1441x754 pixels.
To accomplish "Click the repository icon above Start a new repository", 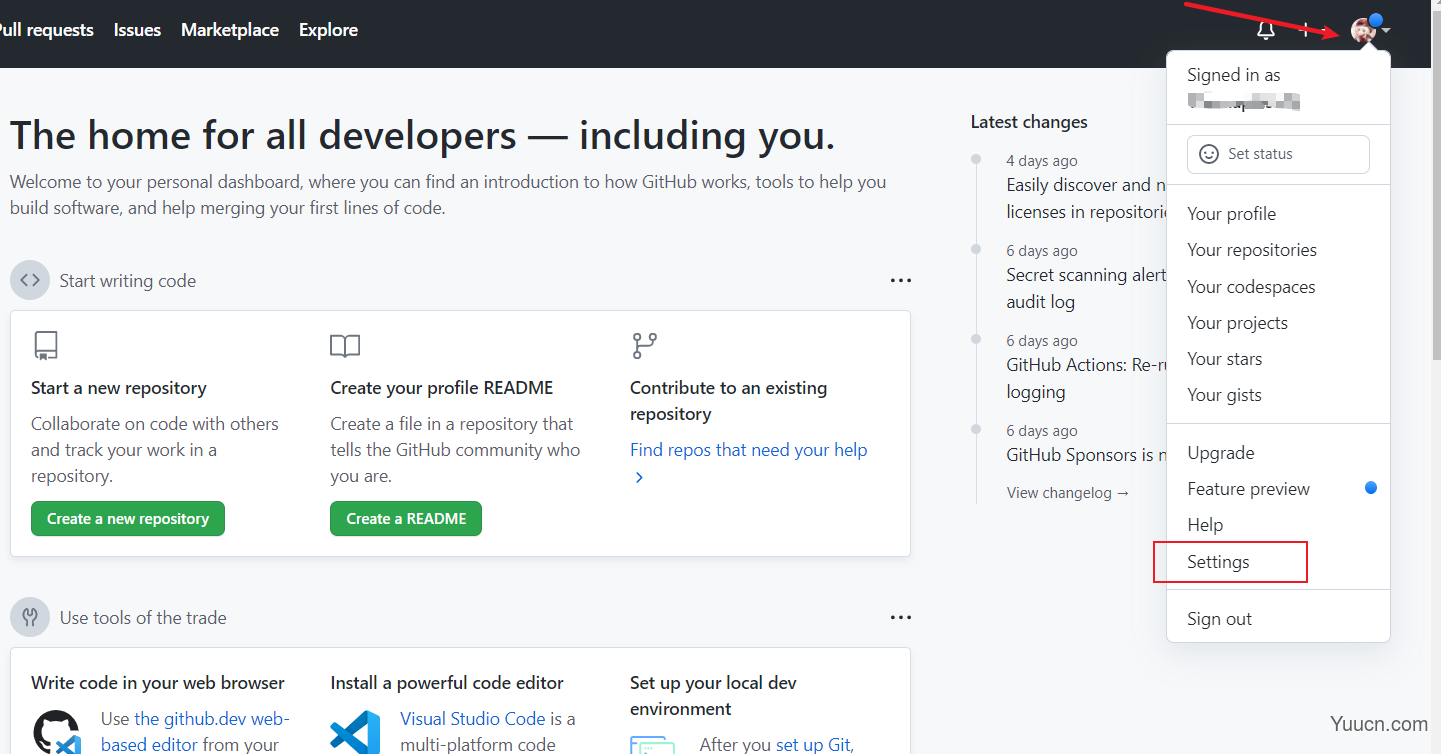I will 45,346.
